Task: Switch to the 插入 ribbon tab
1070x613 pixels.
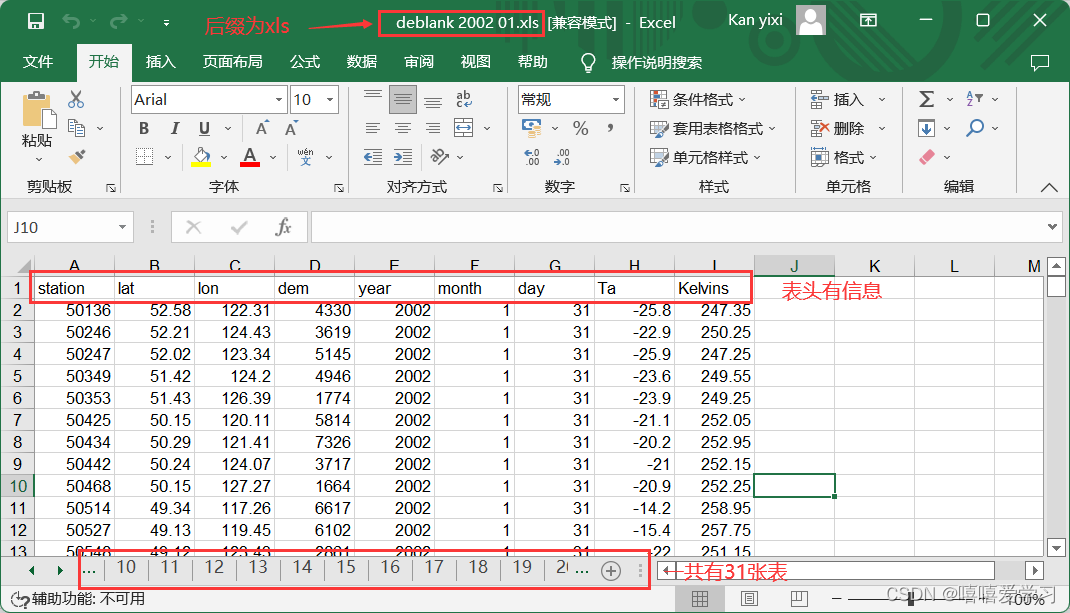Action: coord(162,61)
